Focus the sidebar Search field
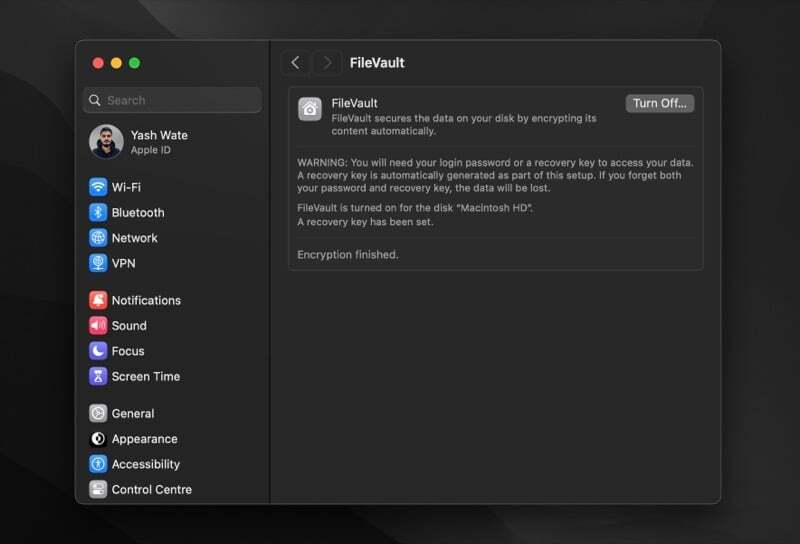 pos(172,100)
